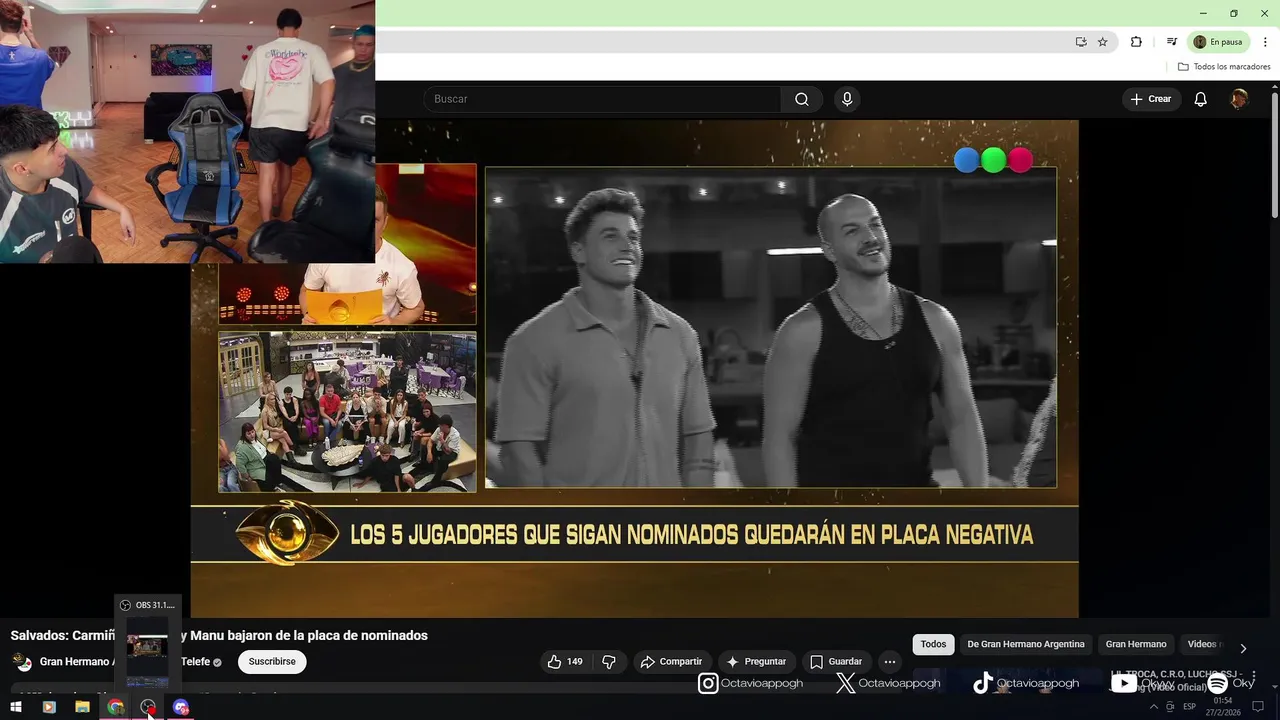
Task: Click the En pausa profile chip
Action: tap(1218, 42)
